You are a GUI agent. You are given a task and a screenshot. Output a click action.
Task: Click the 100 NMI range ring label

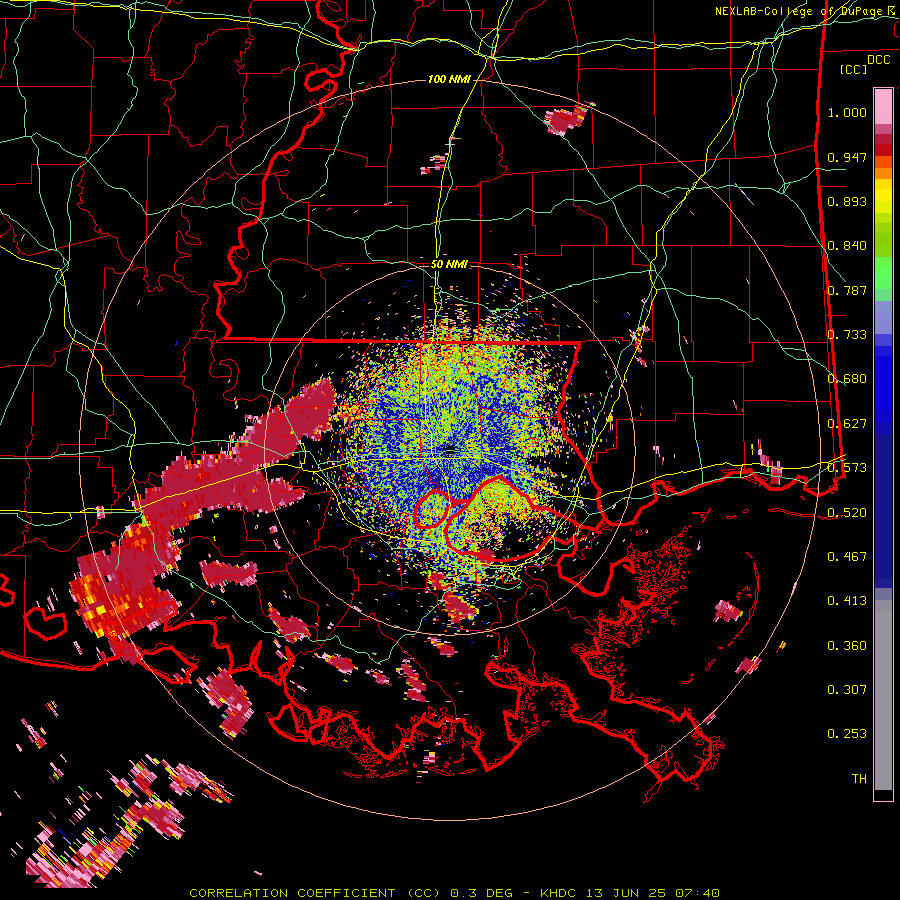tap(449, 79)
